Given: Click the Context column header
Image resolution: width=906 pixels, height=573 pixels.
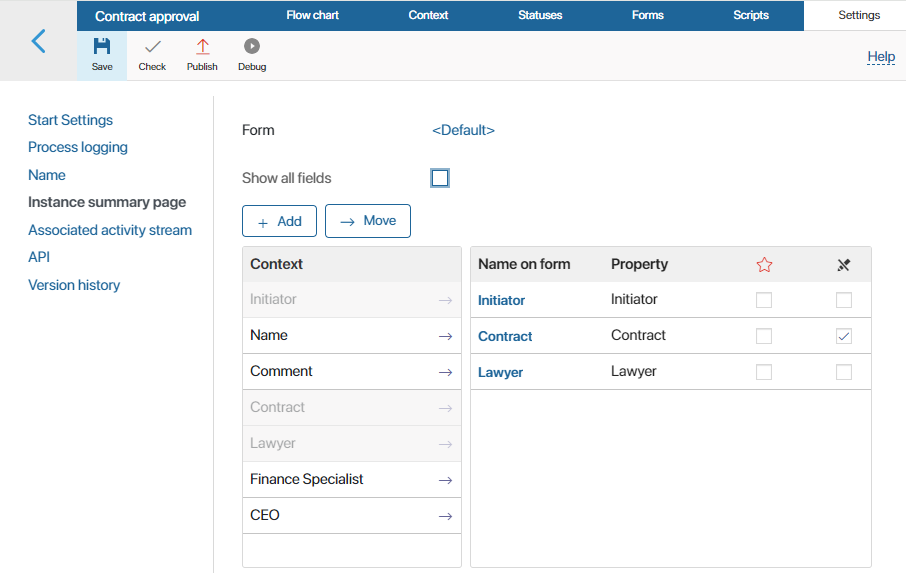Looking at the screenshot, I should [x=276, y=264].
